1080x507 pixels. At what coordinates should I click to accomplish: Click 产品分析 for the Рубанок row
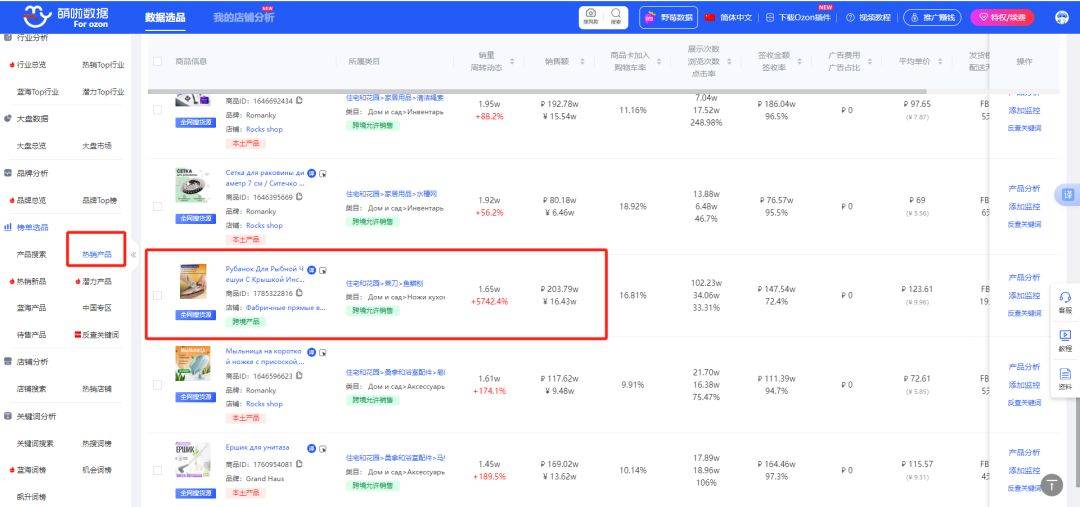(1024, 278)
